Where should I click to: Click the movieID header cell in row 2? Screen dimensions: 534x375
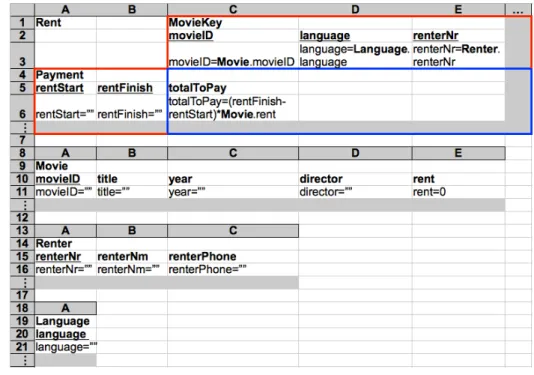click(x=233, y=36)
